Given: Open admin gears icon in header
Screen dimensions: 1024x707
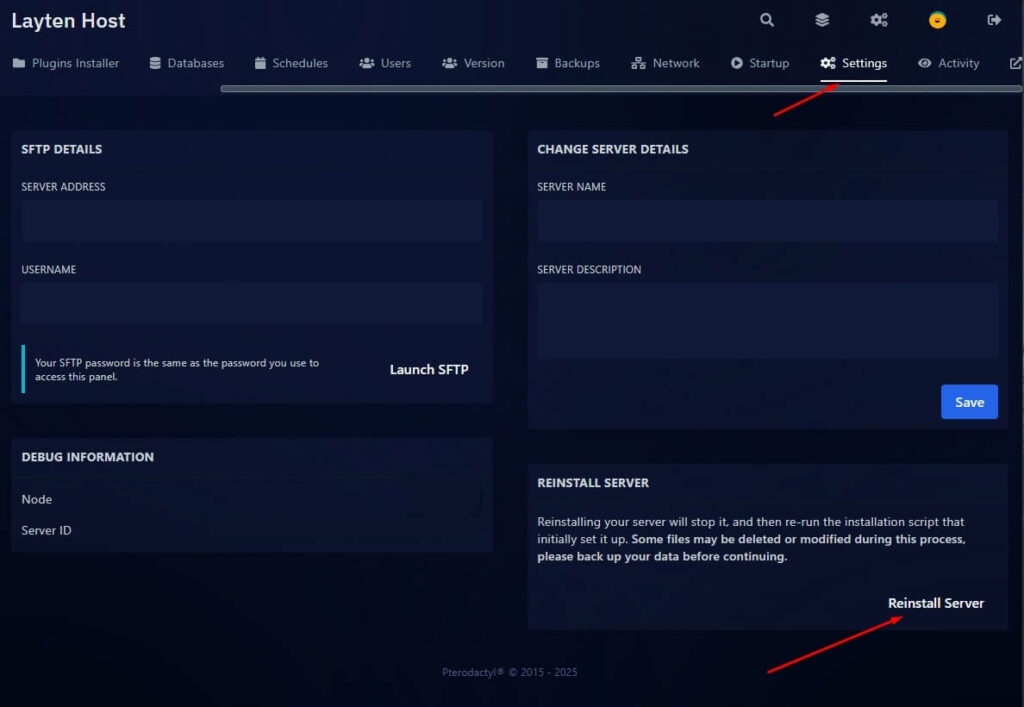Looking at the screenshot, I should [879, 20].
